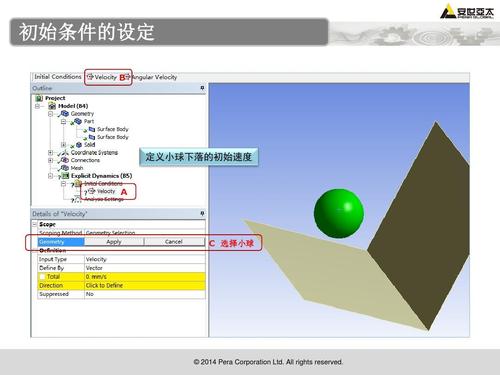Select the Coordinate Systems icon
The image size is (500, 375).
65,153
